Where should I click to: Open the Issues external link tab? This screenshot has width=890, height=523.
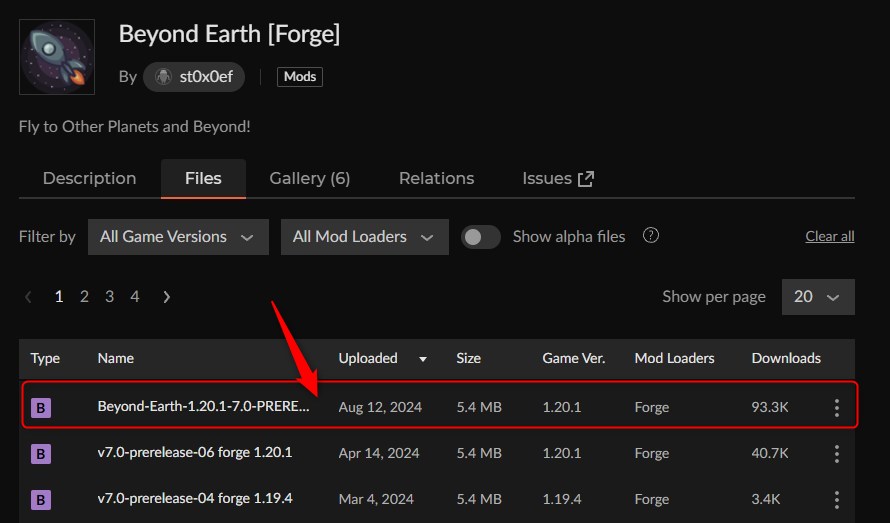click(x=558, y=178)
